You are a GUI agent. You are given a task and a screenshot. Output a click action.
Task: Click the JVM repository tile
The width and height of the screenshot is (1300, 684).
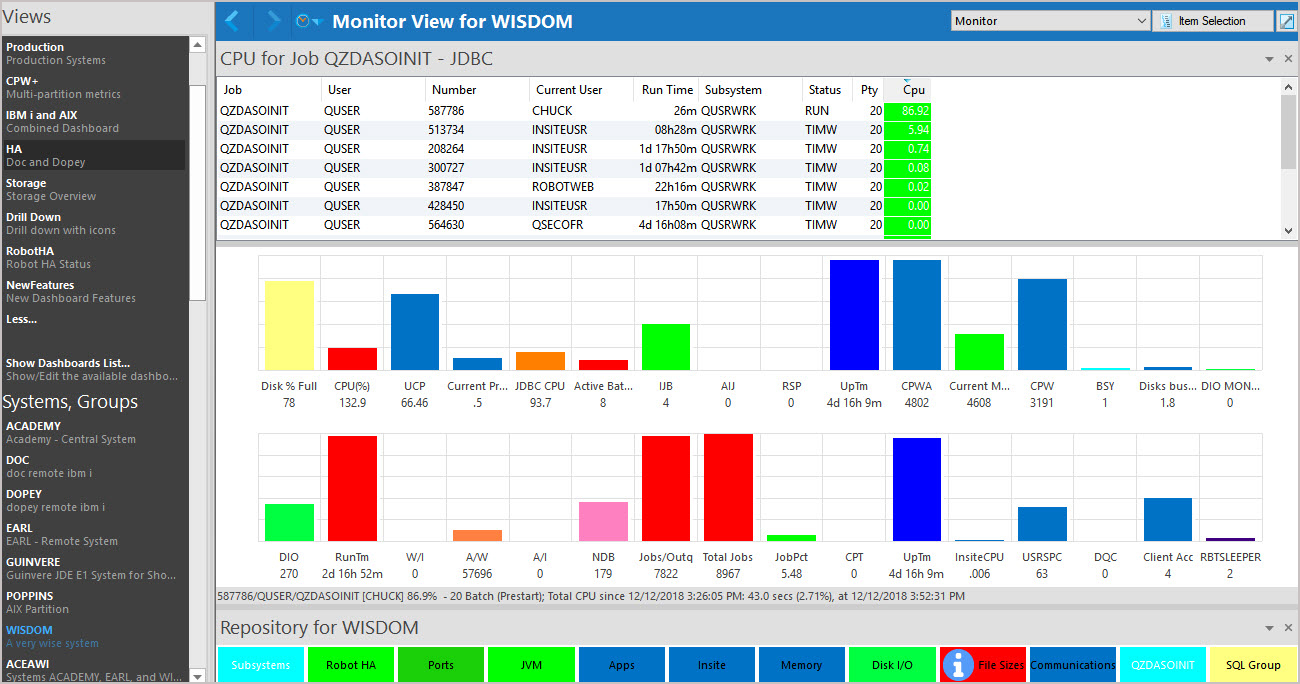click(531, 665)
